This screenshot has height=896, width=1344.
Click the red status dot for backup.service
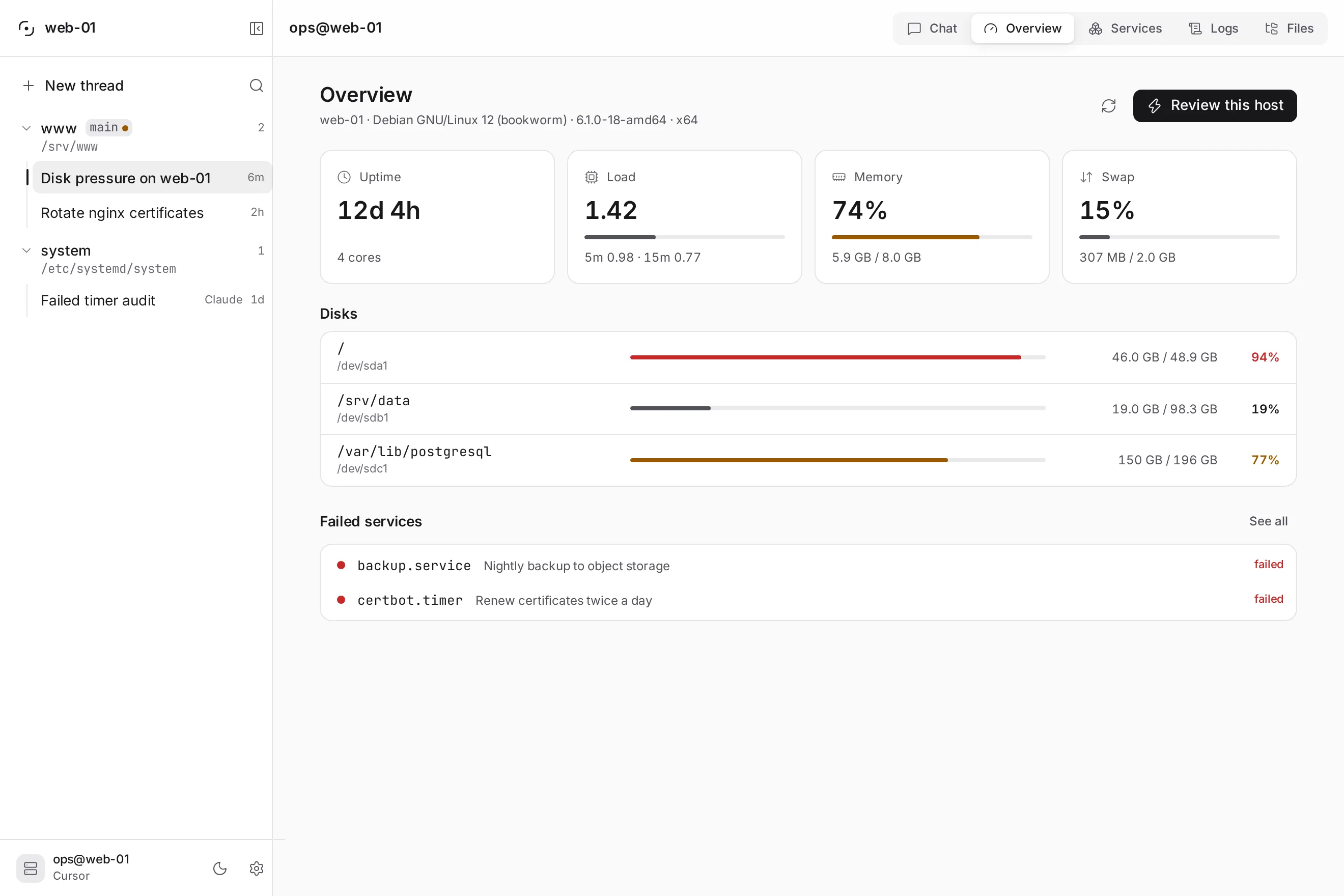341,565
